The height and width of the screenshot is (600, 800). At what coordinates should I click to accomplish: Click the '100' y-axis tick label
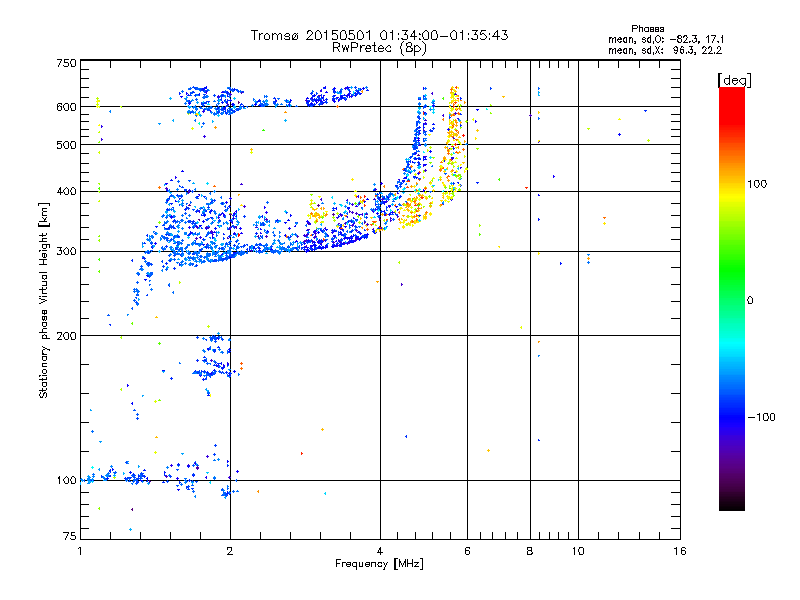pos(66,481)
